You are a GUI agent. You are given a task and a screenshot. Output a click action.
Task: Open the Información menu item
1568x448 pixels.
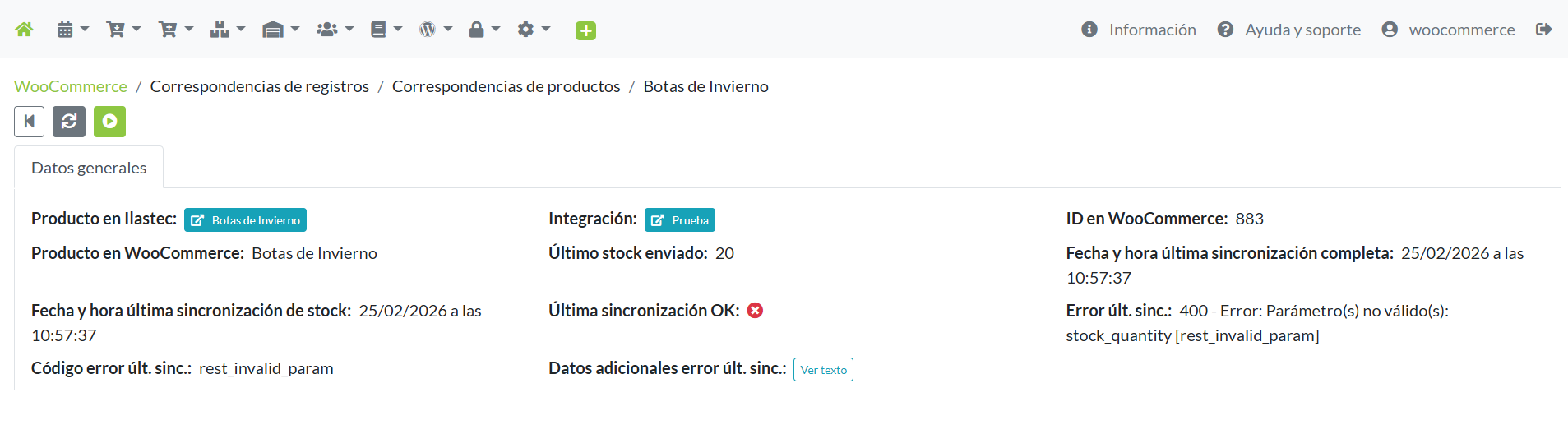point(1139,30)
